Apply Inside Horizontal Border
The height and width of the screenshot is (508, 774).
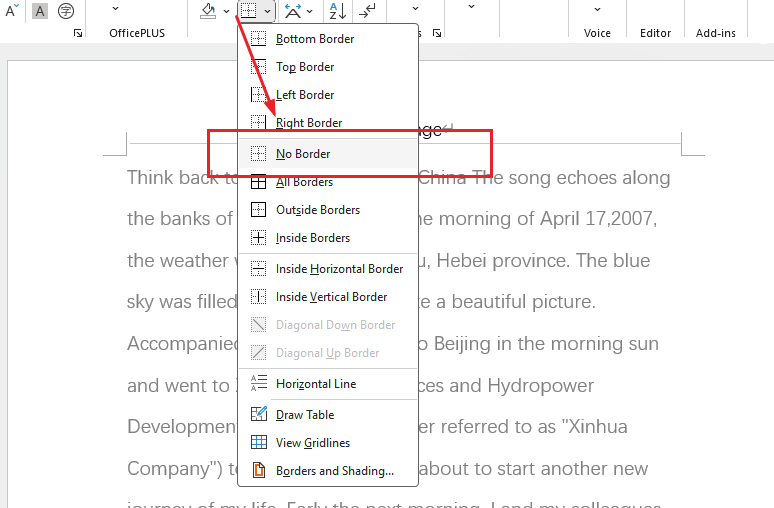coord(328,269)
